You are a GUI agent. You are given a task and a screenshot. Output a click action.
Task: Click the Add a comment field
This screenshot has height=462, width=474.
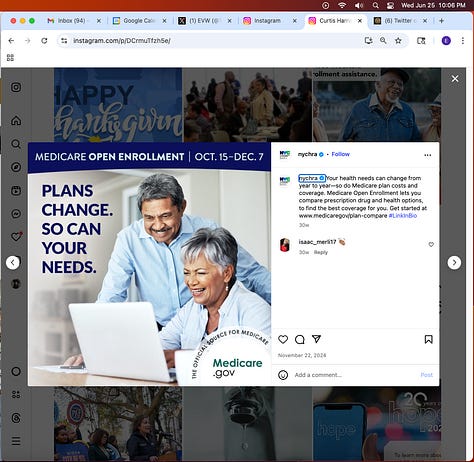[353, 375]
